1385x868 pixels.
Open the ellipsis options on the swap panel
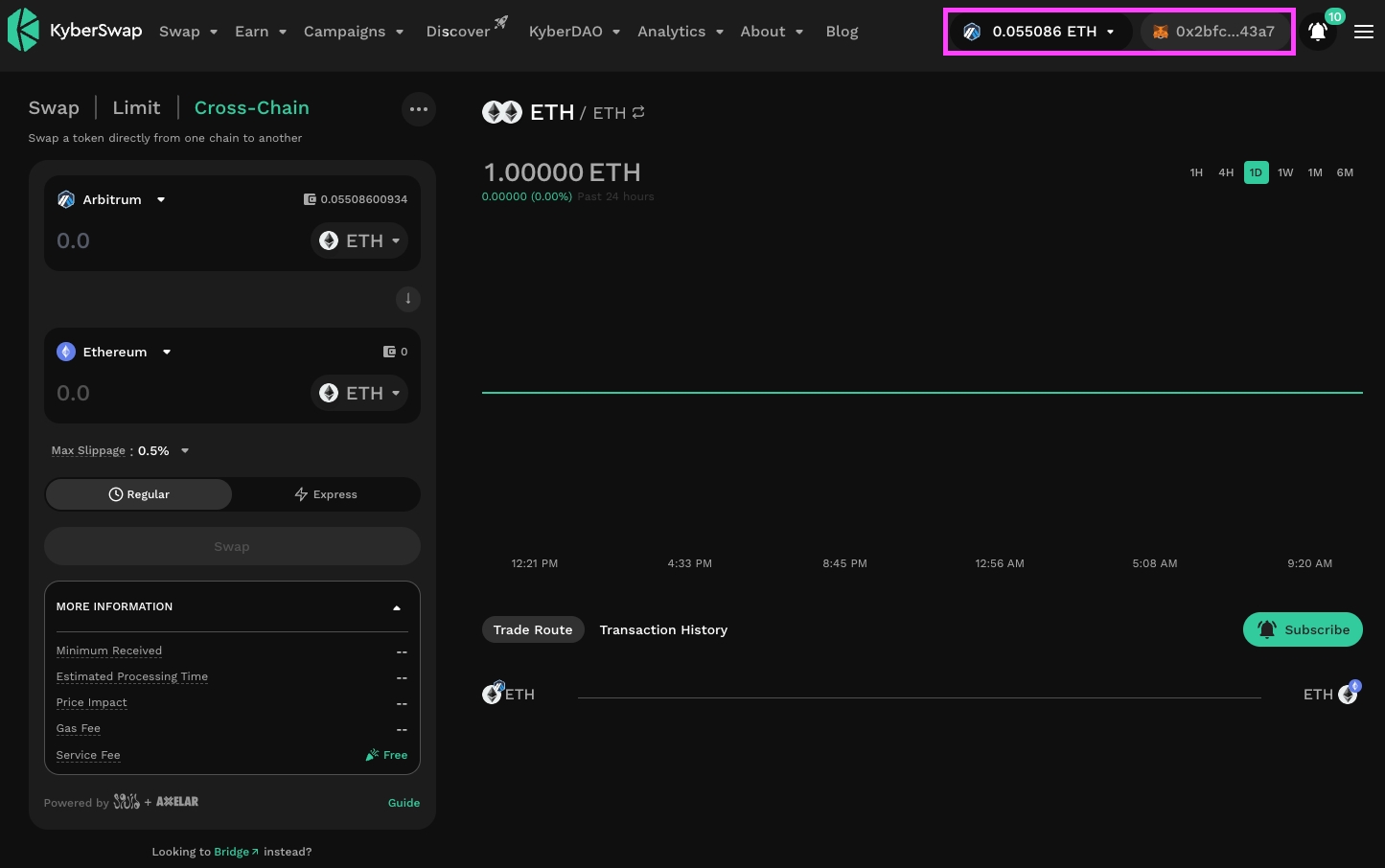pyautogui.click(x=419, y=108)
